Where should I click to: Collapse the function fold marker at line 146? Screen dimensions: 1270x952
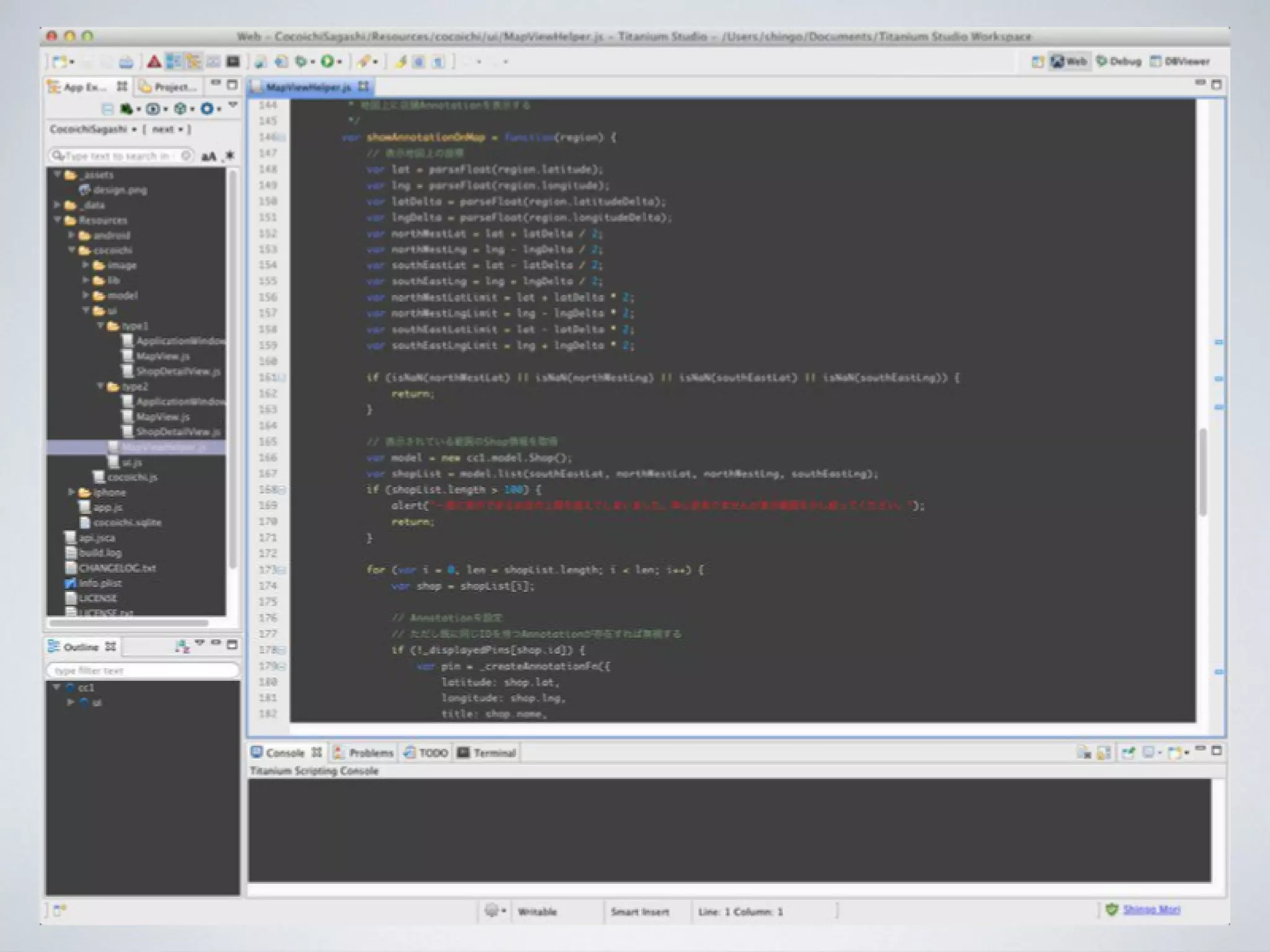tap(282, 137)
